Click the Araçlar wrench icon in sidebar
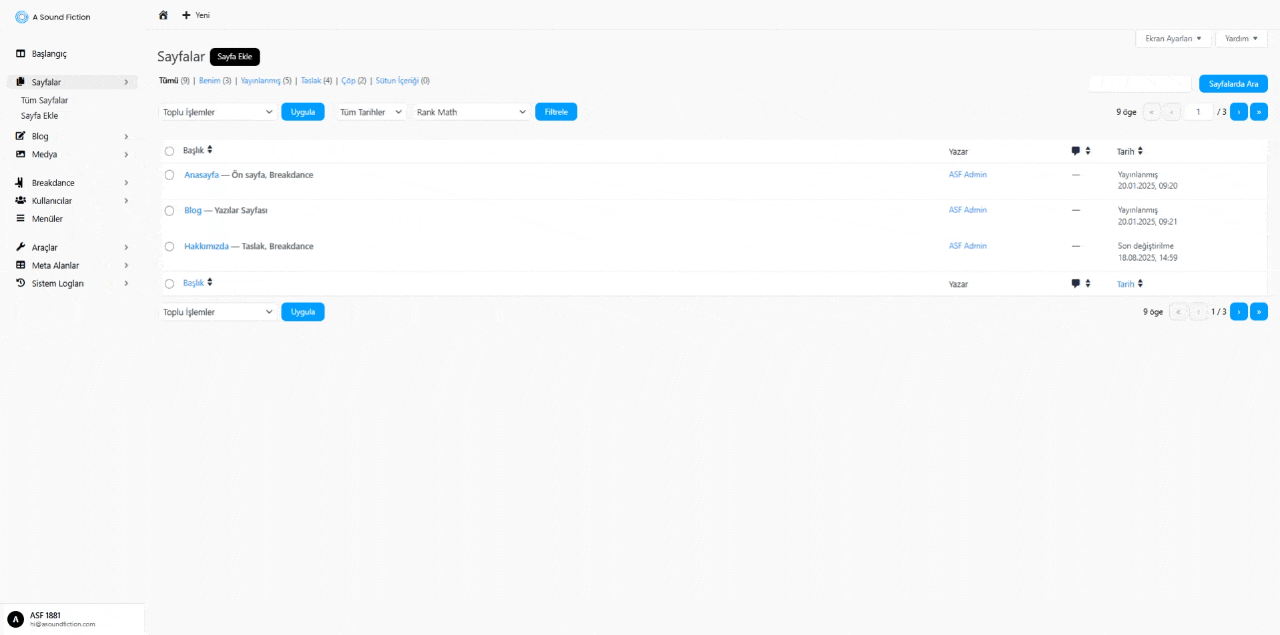 21,247
